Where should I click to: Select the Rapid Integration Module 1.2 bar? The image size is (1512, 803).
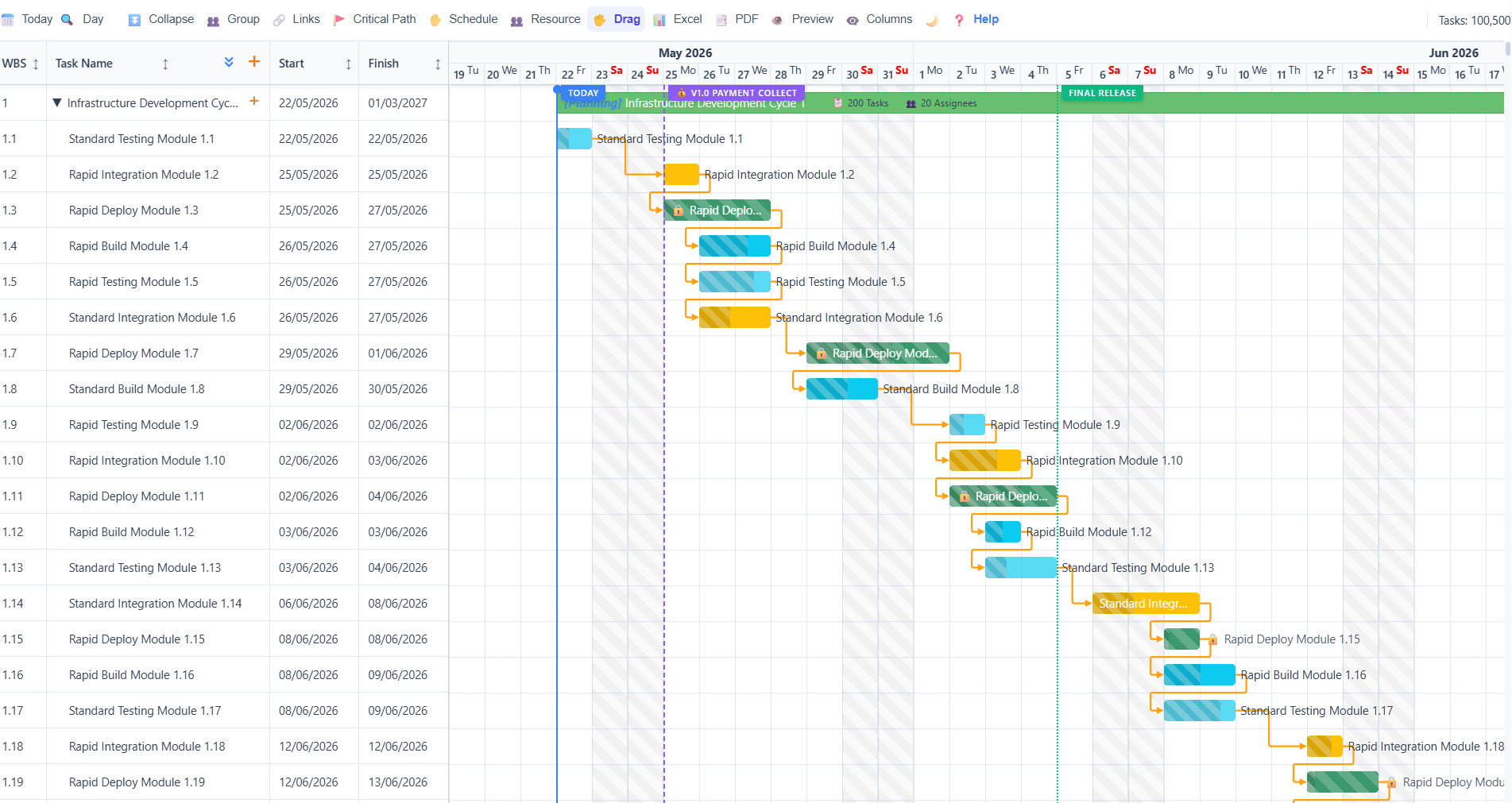click(681, 175)
